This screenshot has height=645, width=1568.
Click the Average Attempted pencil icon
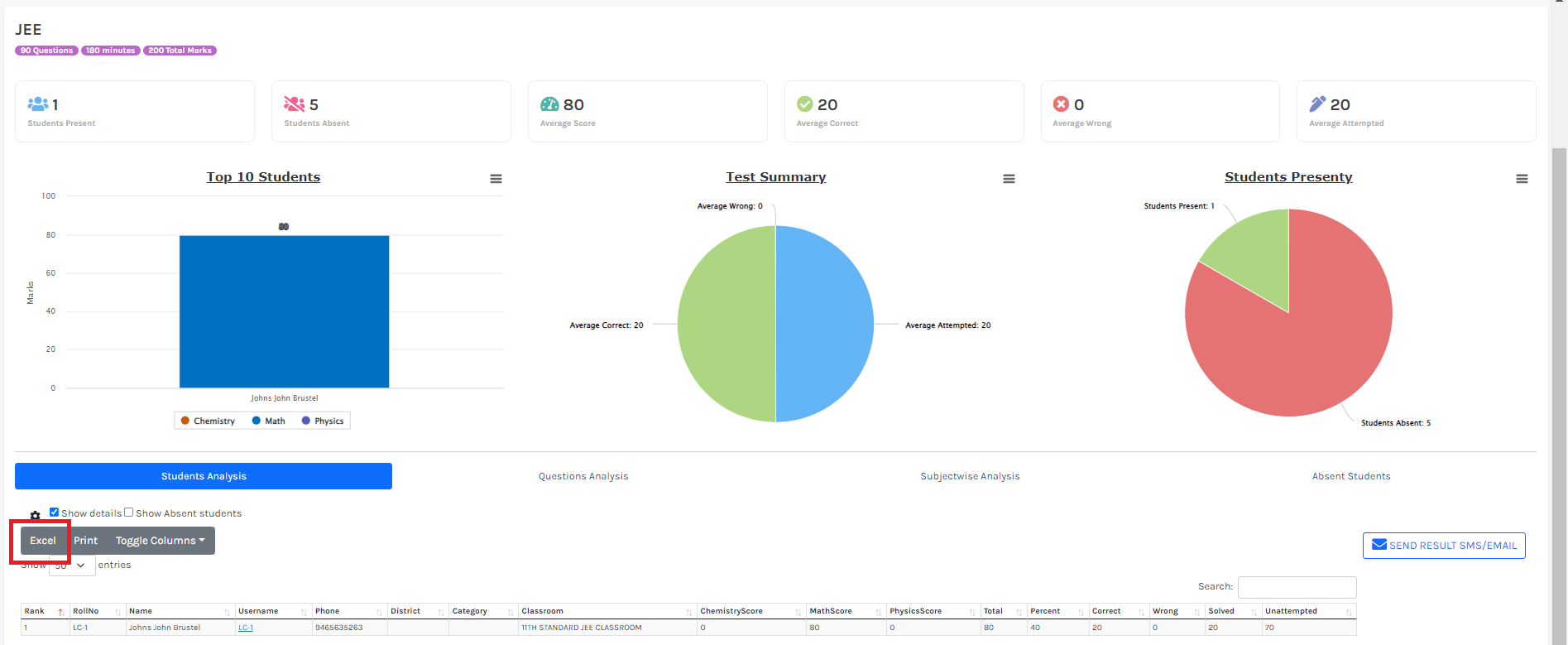pyautogui.click(x=1317, y=104)
